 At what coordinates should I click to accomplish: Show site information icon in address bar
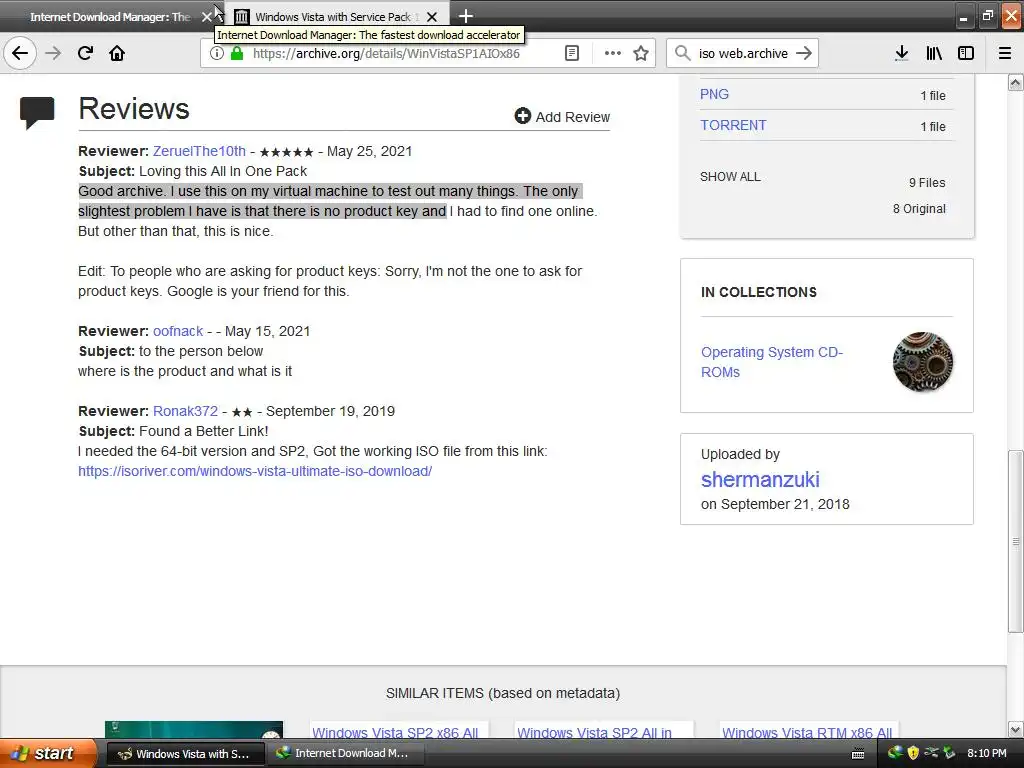tap(216, 53)
